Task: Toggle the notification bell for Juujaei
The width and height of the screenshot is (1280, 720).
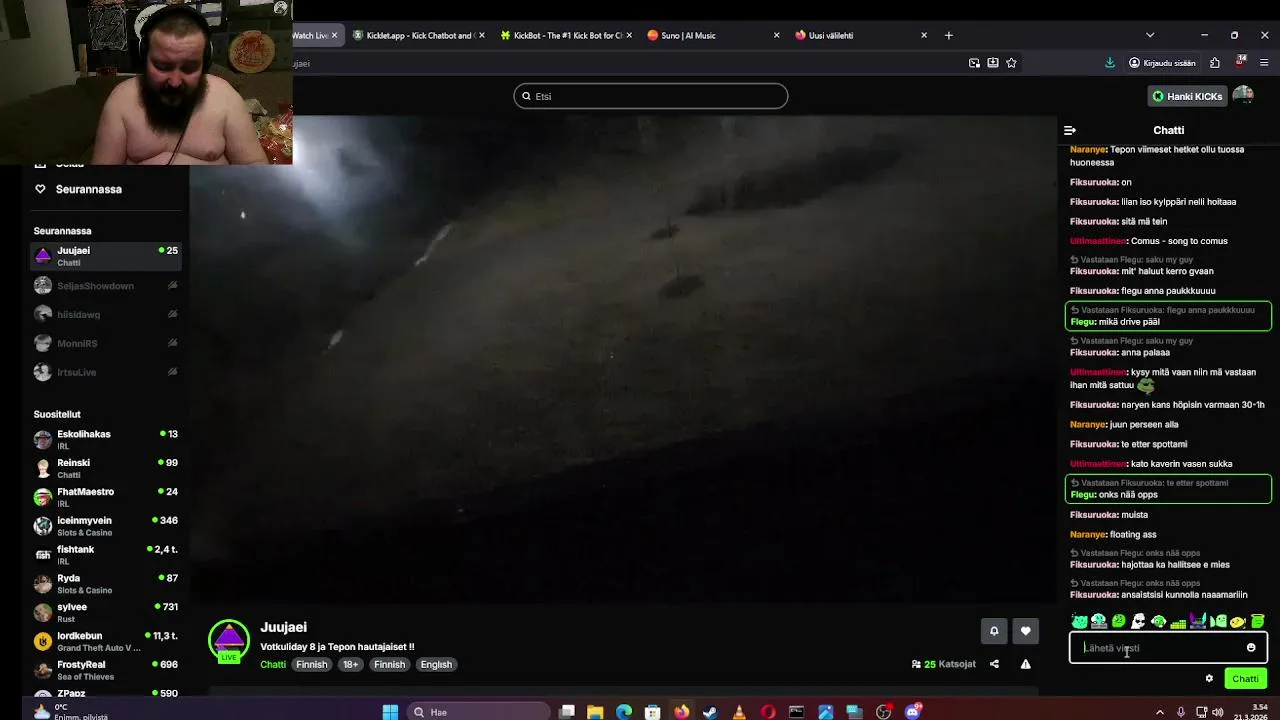Action: tap(994, 631)
